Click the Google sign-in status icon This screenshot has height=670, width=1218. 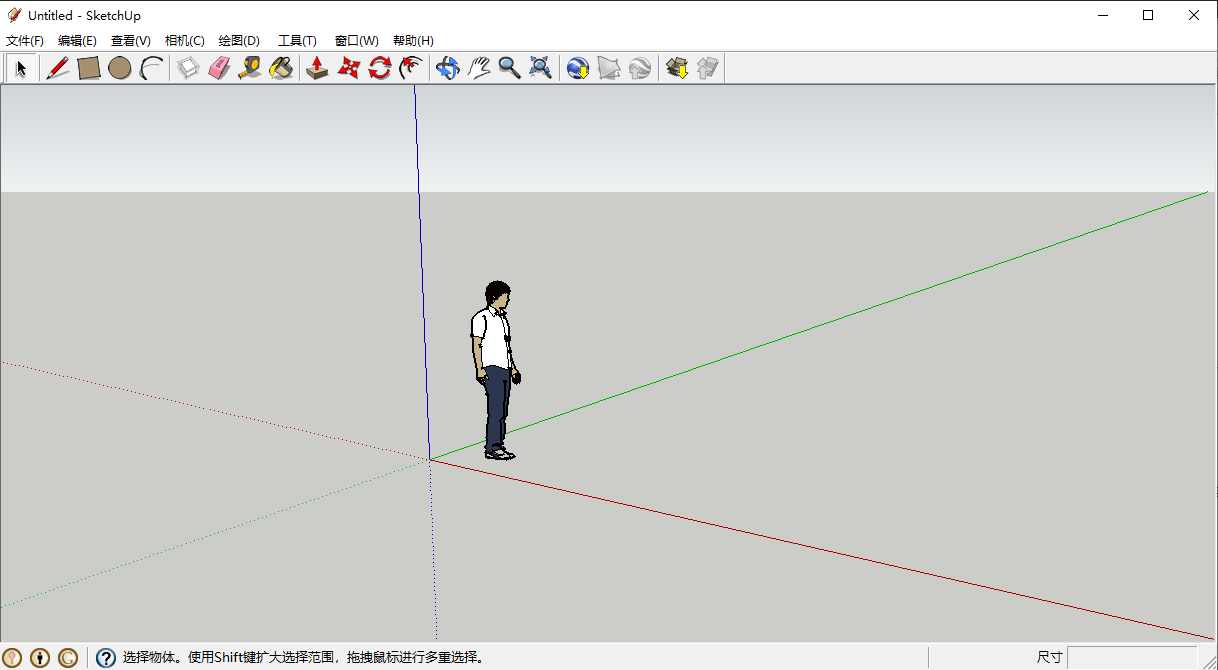tap(68, 658)
